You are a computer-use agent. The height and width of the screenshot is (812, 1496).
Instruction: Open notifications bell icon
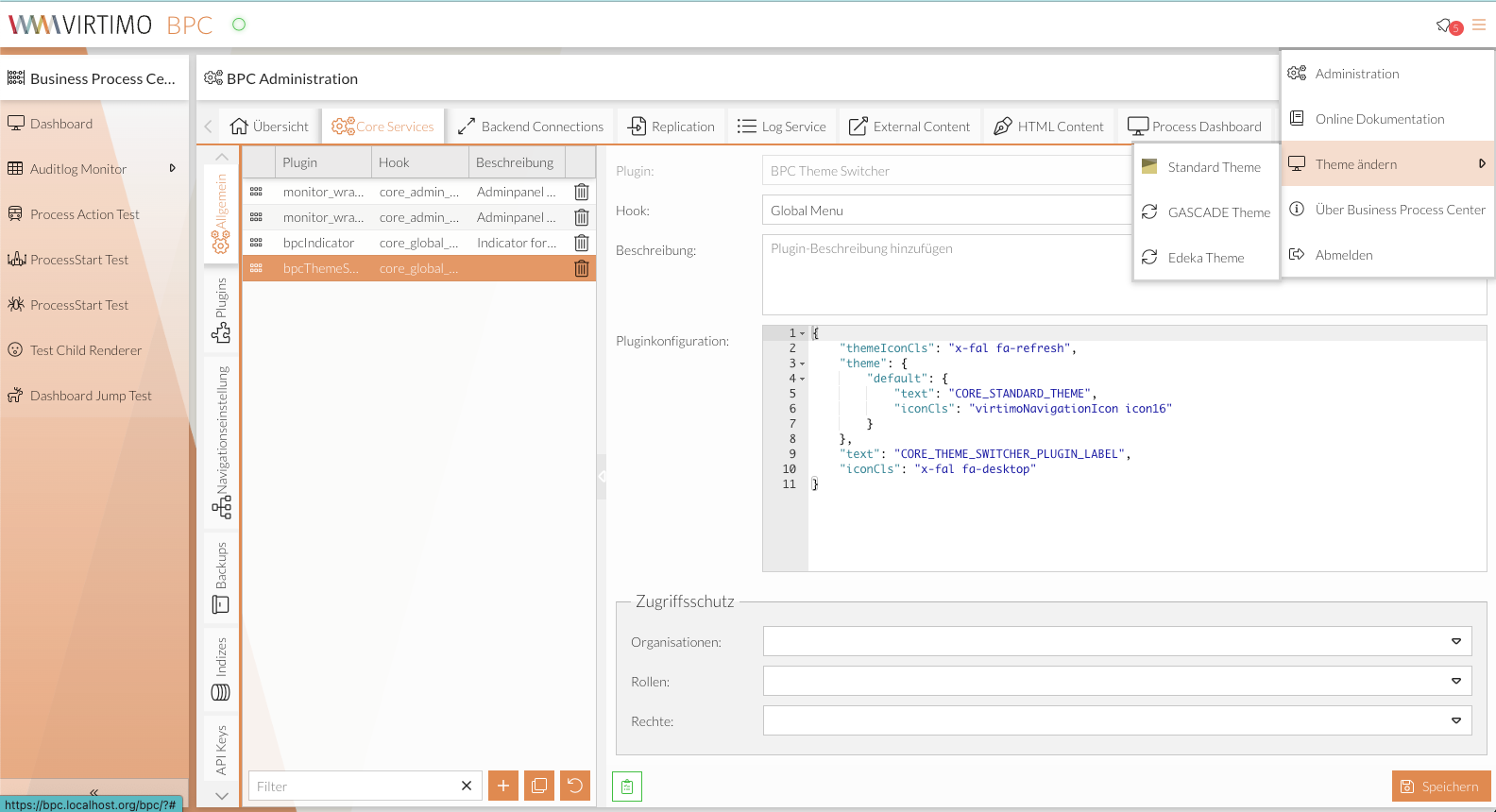click(x=1444, y=25)
